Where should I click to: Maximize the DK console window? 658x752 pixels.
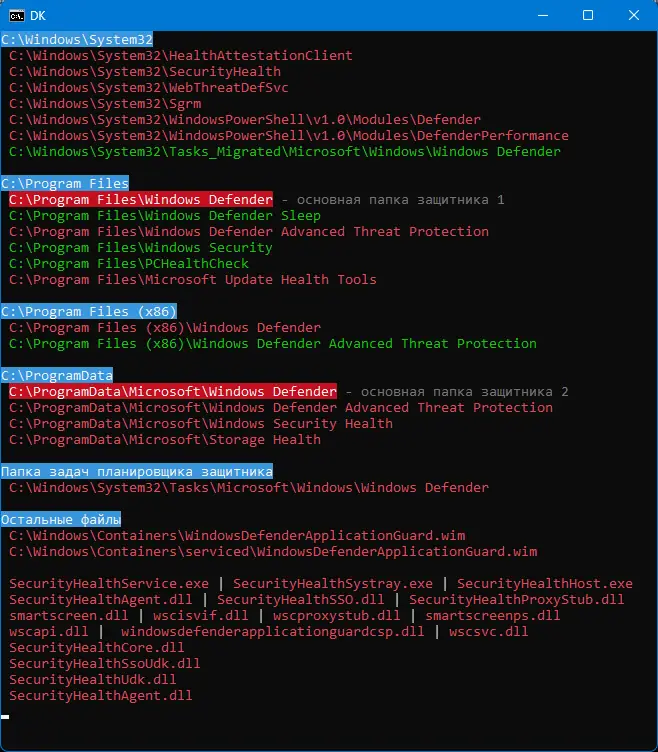tap(588, 15)
